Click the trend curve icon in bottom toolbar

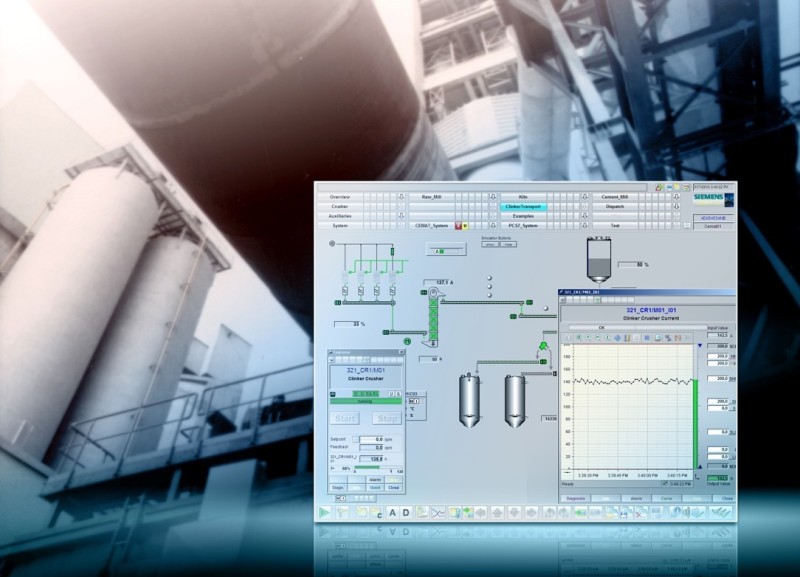pyautogui.click(x=437, y=512)
